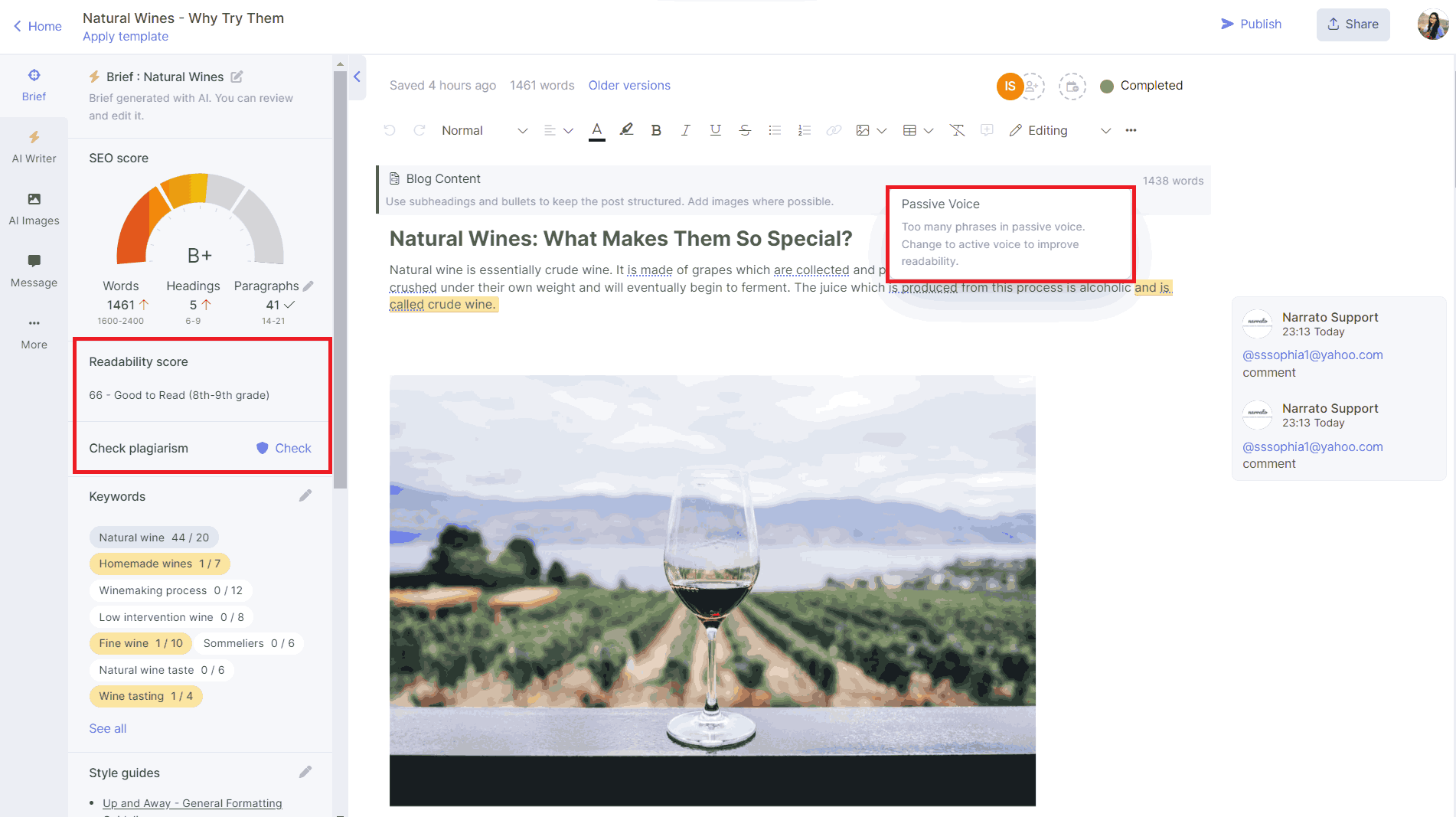Viewport: 1456px width, 817px height.
Task: Open the toolbar three-dots overflow menu
Action: (1131, 130)
